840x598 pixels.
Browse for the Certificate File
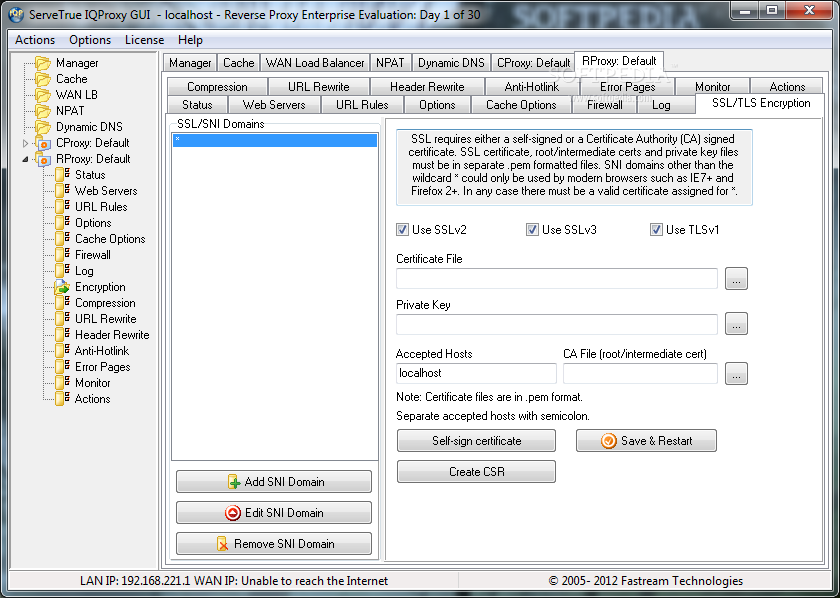point(736,279)
